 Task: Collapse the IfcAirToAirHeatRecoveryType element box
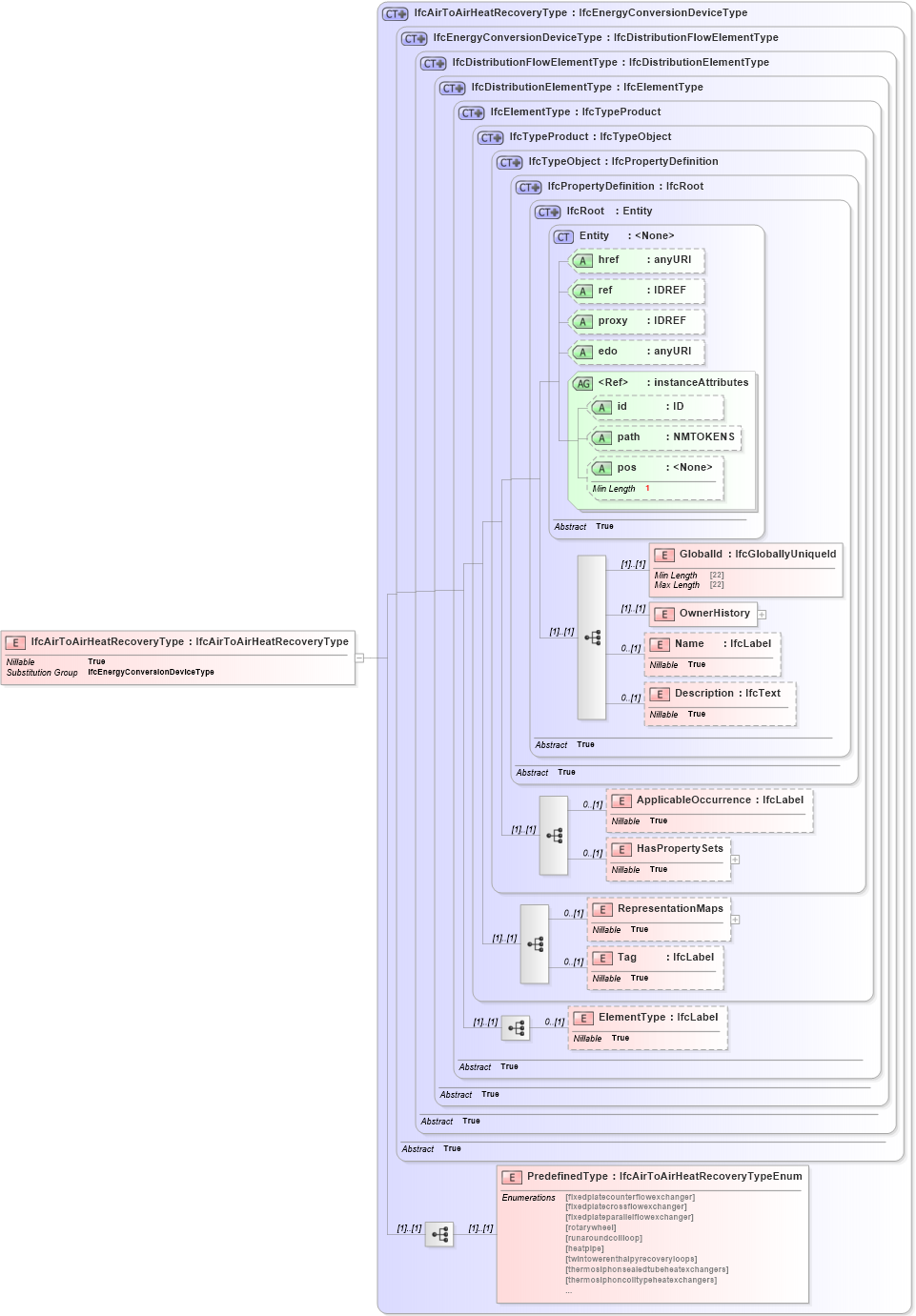point(359,656)
